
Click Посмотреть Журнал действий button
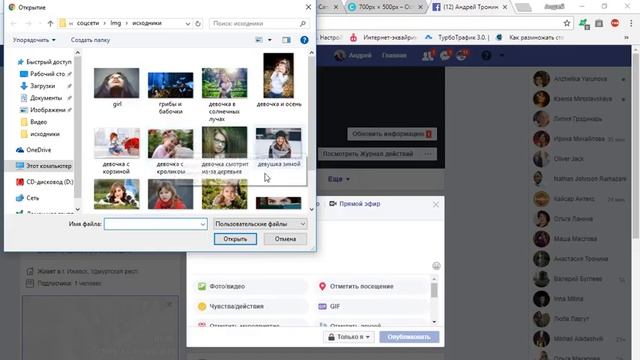click(x=368, y=154)
